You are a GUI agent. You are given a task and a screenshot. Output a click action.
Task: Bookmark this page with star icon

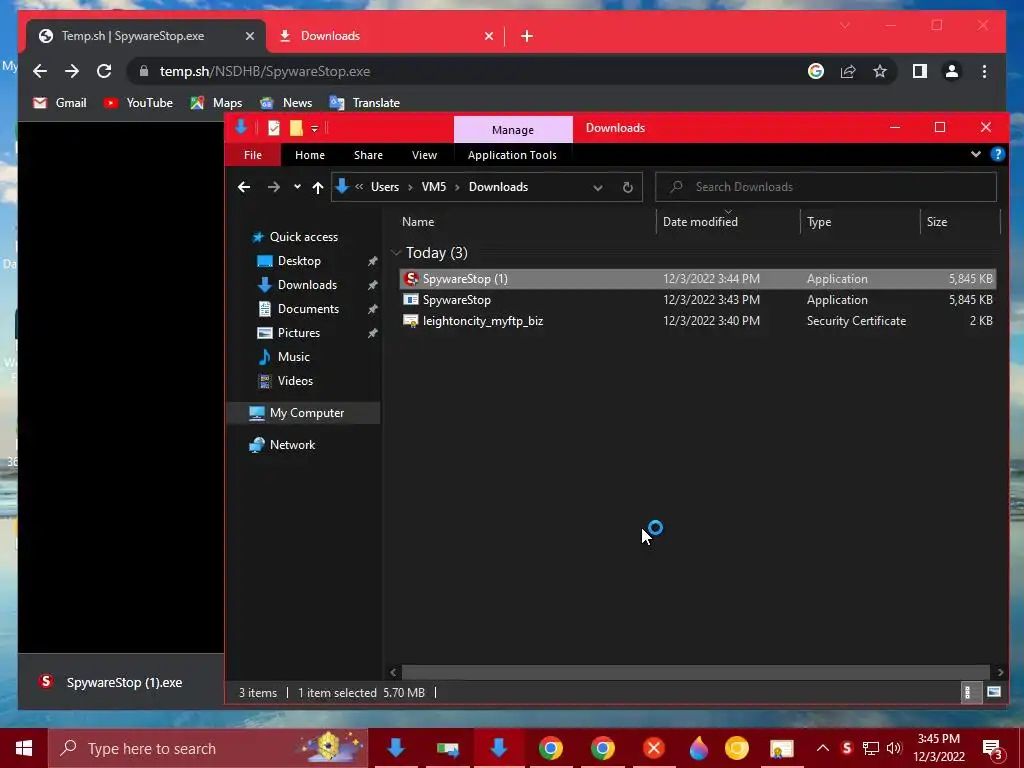880,71
